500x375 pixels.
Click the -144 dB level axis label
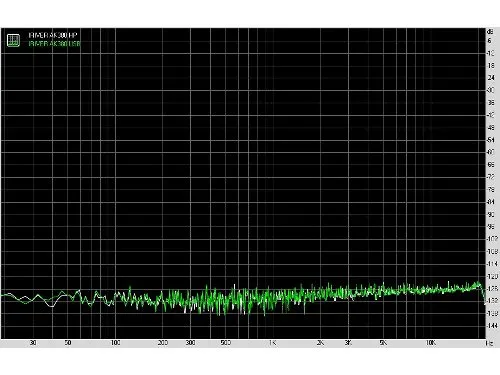pyautogui.click(x=492, y=326)
